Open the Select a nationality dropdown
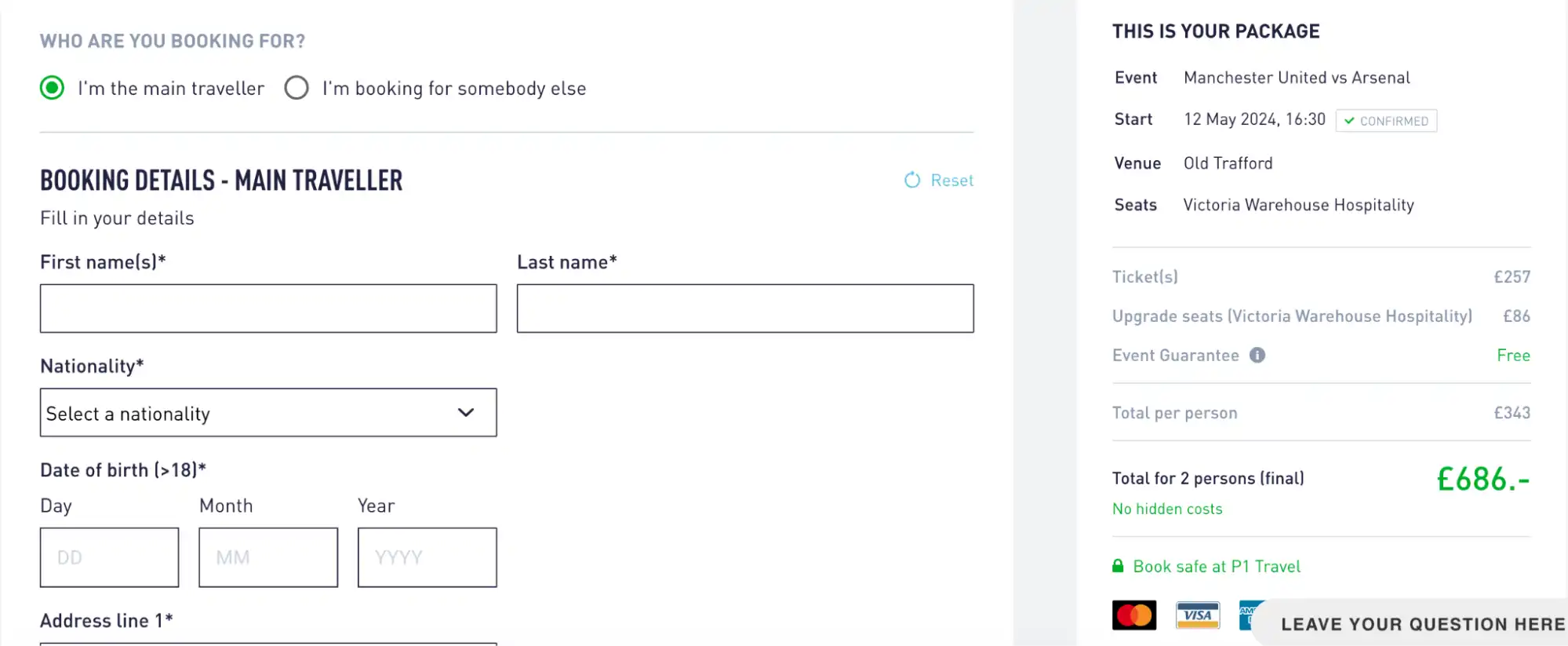The height and width of the screenshot is (646, 1568). pos(267,412)
